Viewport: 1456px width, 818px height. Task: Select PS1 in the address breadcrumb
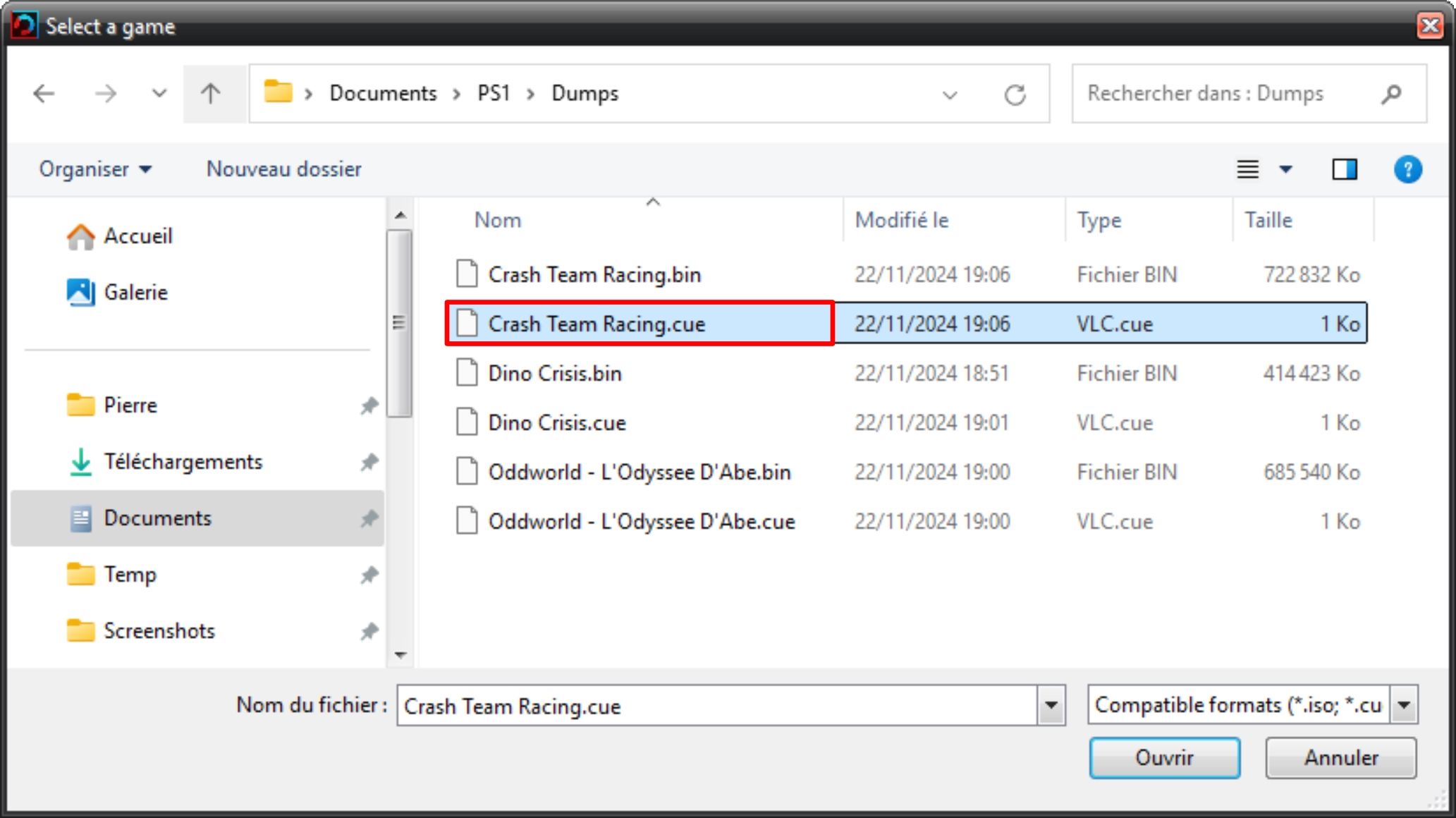coord(494,93)
